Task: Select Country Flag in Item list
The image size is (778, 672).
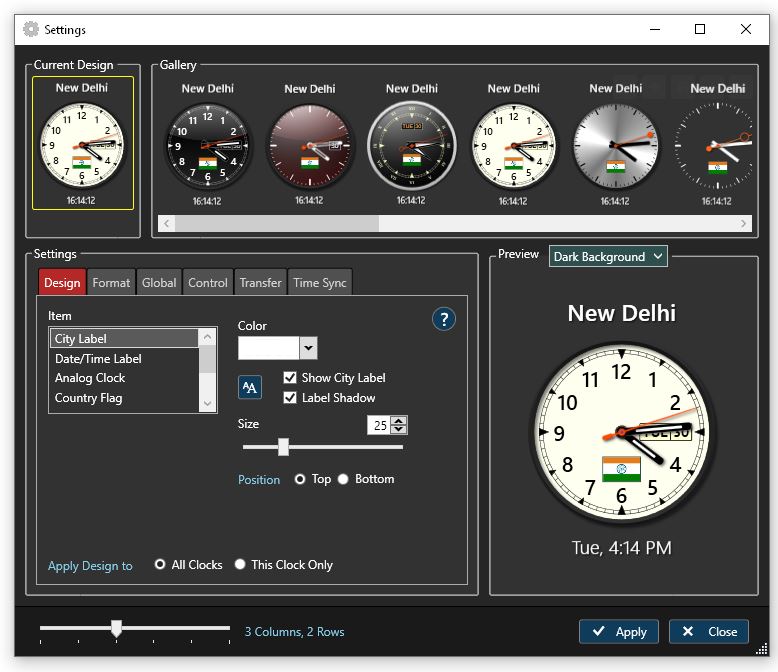Action: [124, 398]
